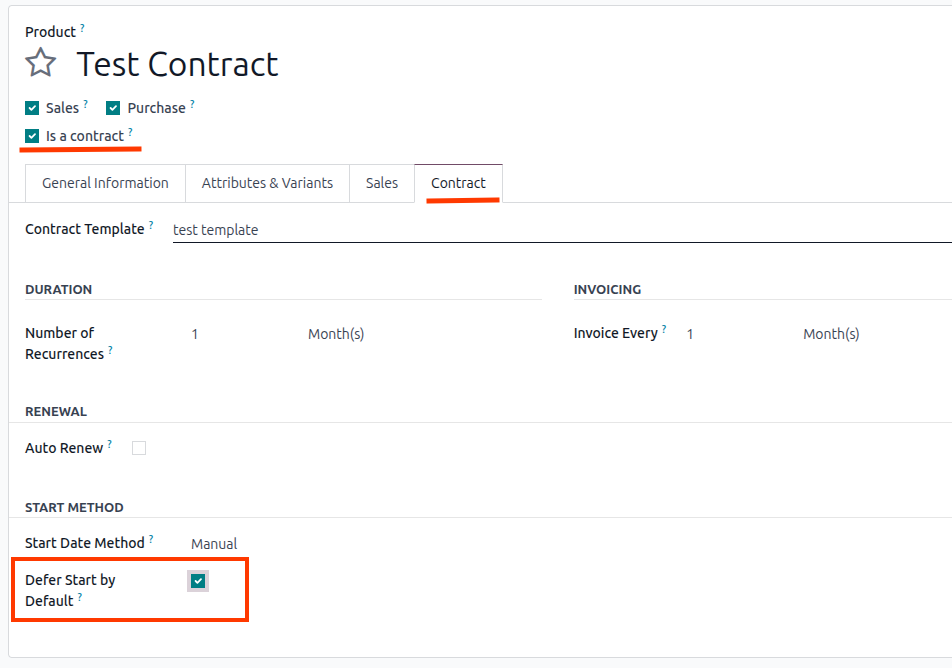Show help tooltip for Start Date Method
952x668 pixels.
coord(151,539)
